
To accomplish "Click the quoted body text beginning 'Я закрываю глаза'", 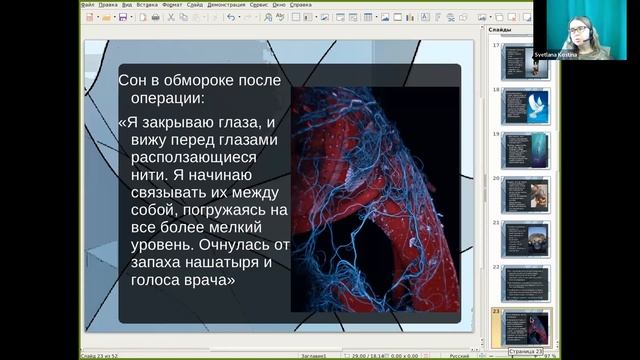I will (204, 201).
